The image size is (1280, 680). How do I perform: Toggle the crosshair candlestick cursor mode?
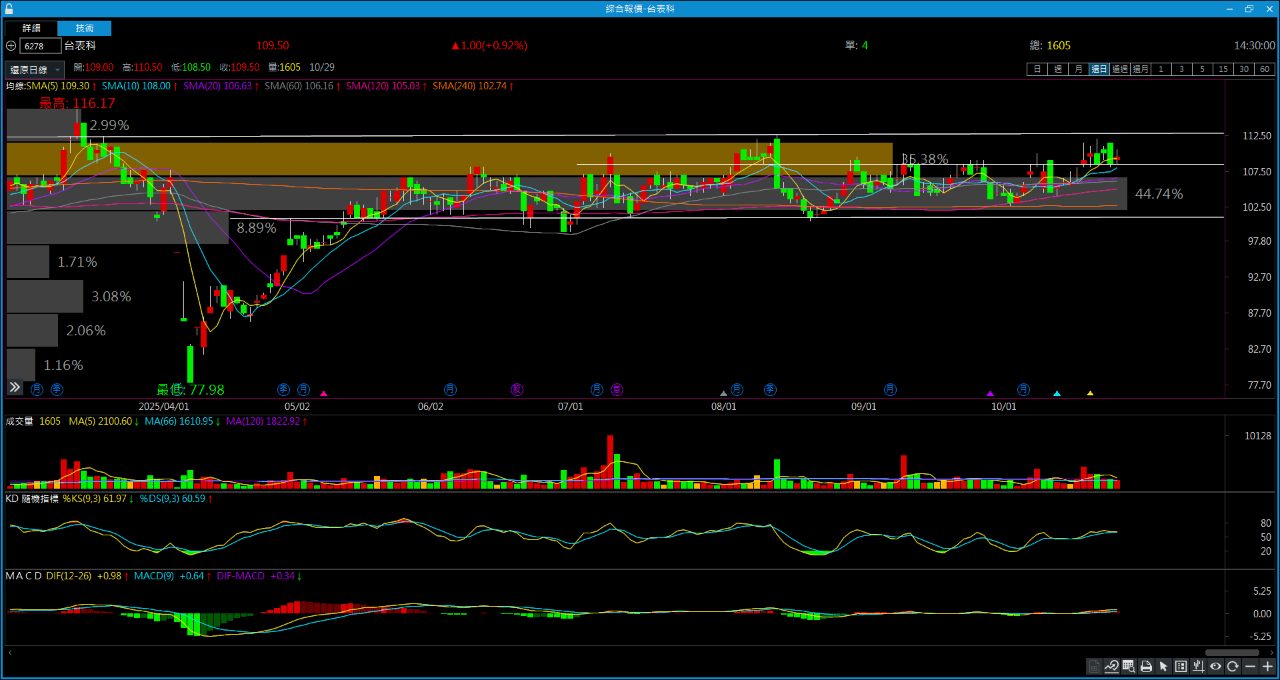[x=1198, y=667]
